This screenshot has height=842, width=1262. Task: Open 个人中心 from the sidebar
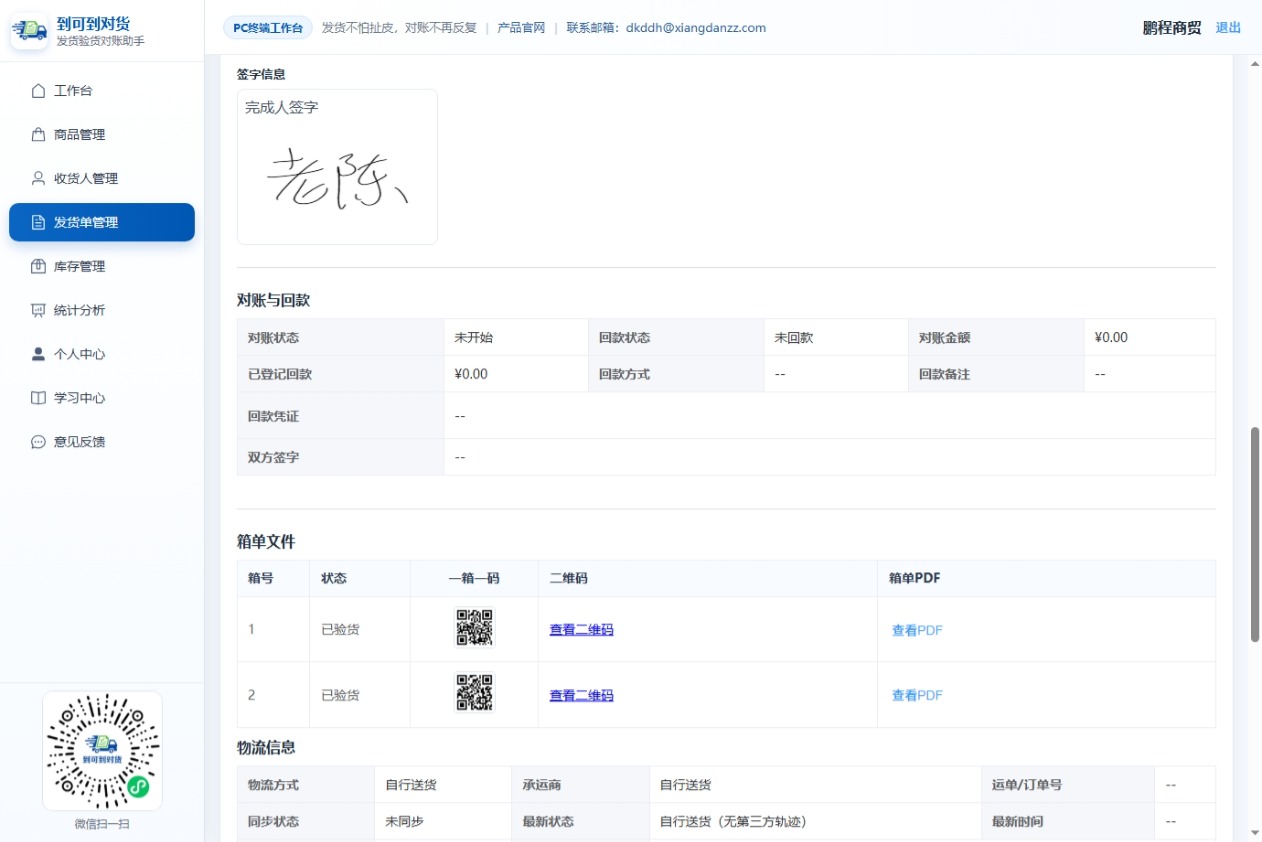click(102, 354)
